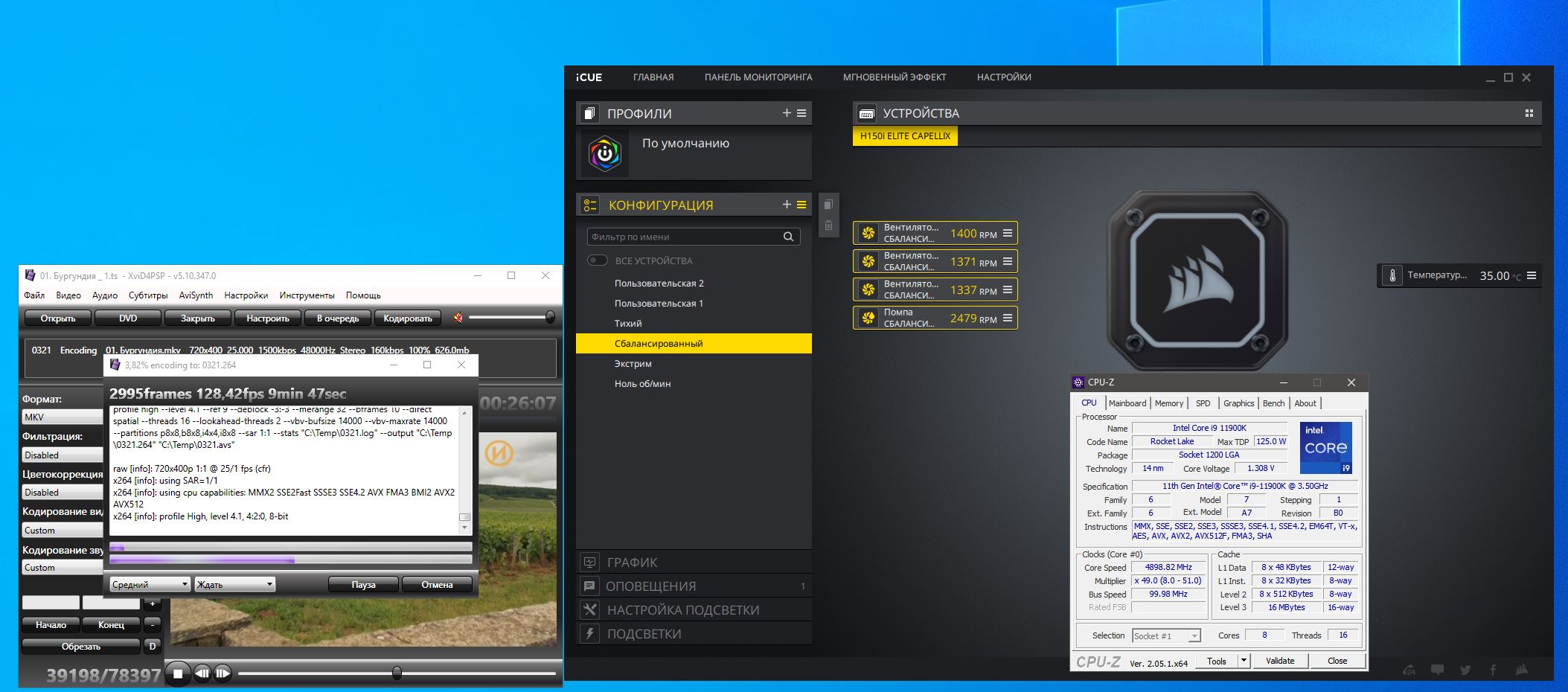The height and width of the screenshot is (692, 1568).
Task: Open the menu for the 1371 RPM fan
Action: coord(1008,261)
